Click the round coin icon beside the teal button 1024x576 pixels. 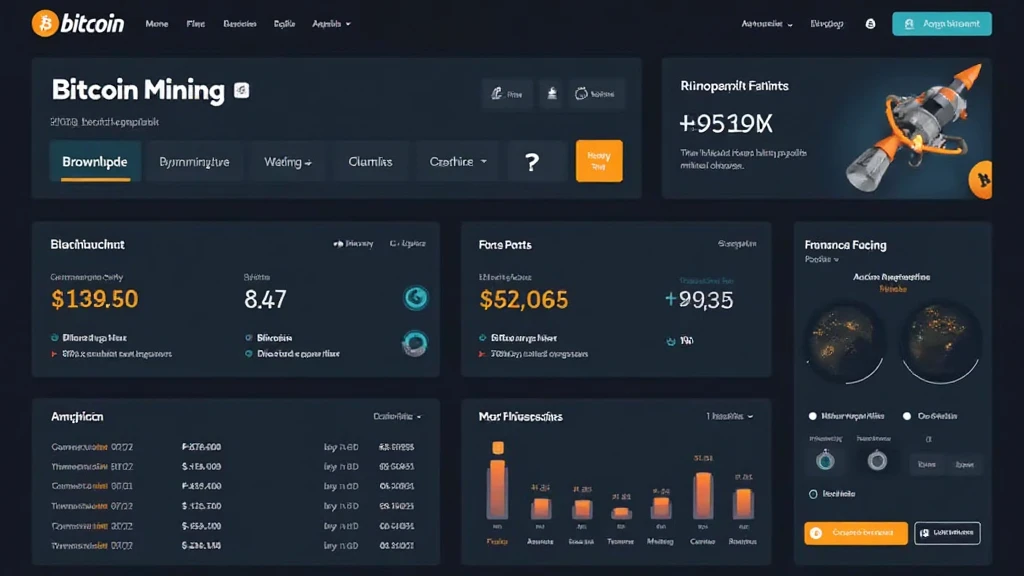click(870, 24)
